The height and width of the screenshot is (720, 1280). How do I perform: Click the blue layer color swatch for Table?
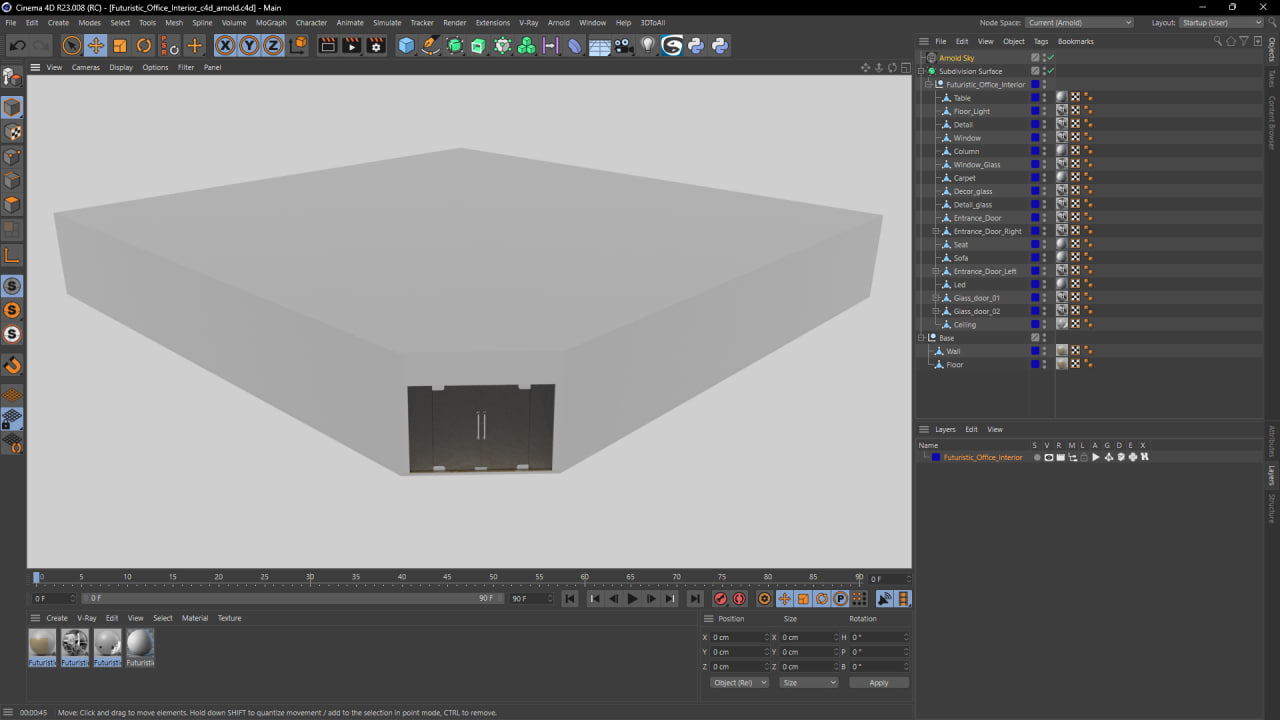[1035, 98]
